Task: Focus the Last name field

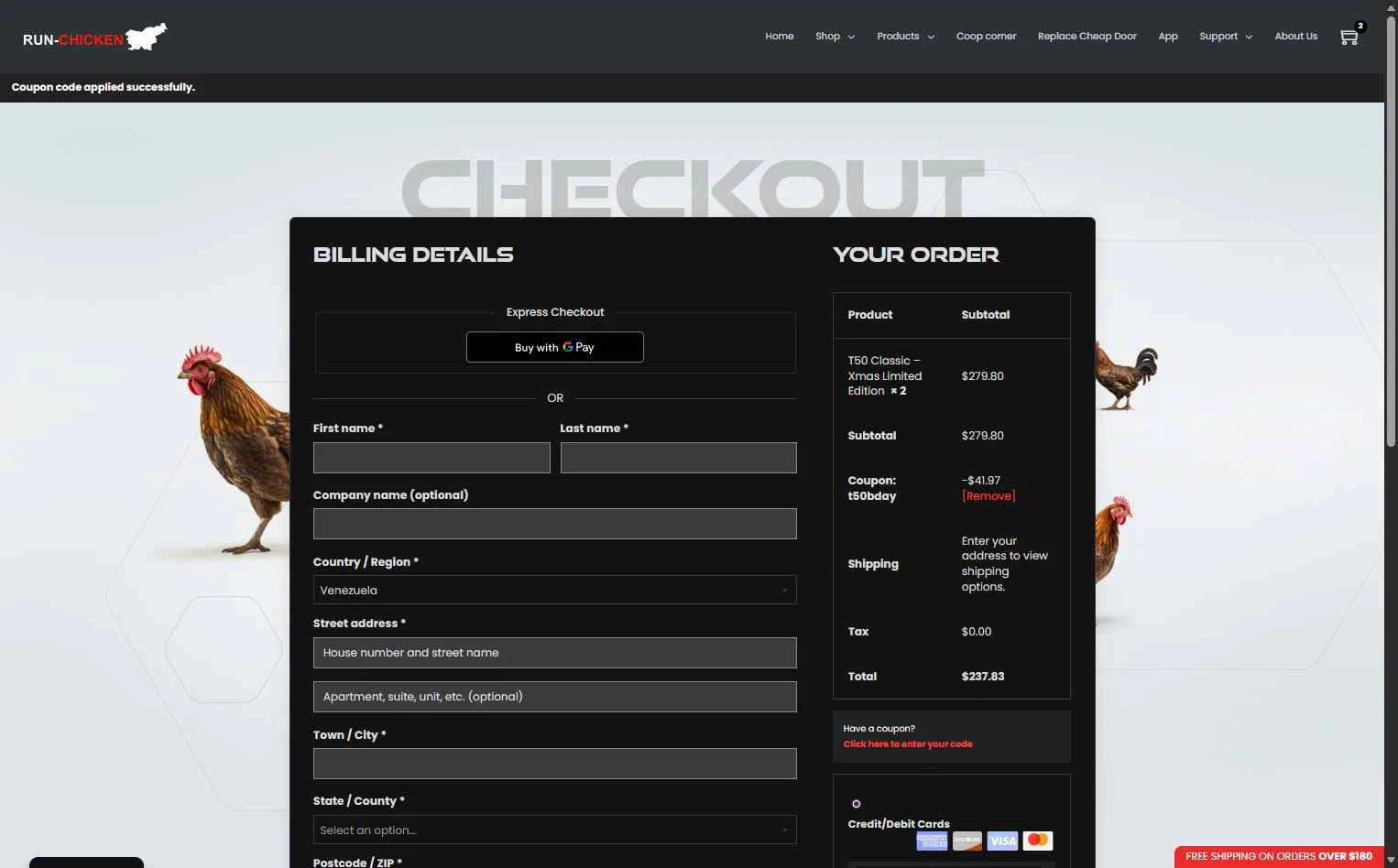Action: (x=679, y=458)
